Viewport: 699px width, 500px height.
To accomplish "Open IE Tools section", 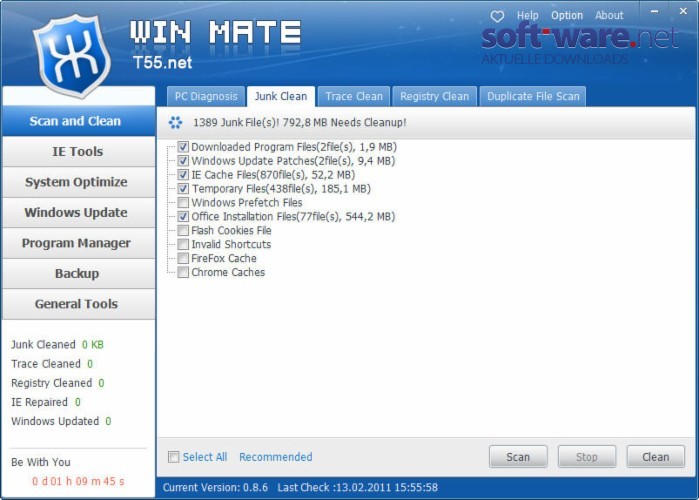I will click(x=78, y=152).
